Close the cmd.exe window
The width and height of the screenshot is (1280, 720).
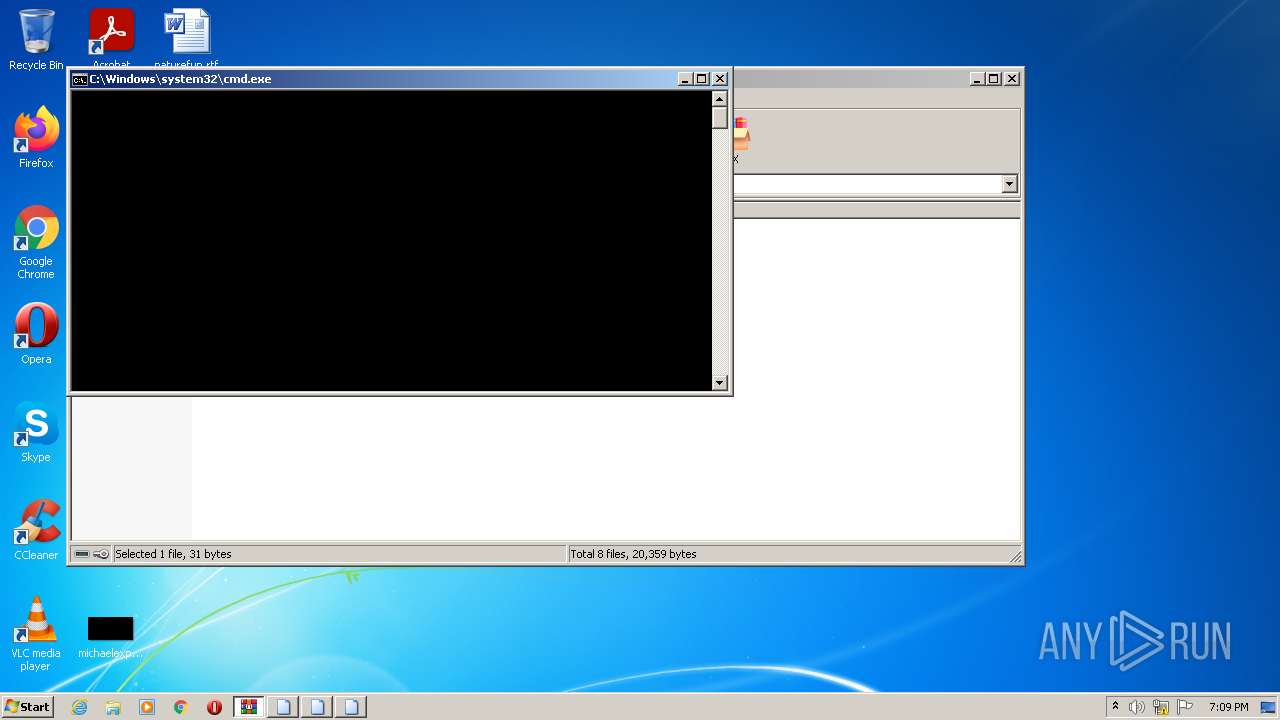[720, 79]
